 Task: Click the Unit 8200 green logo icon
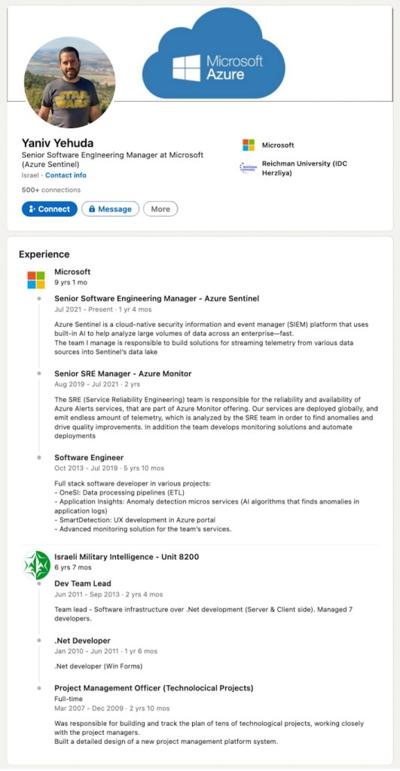38,565
